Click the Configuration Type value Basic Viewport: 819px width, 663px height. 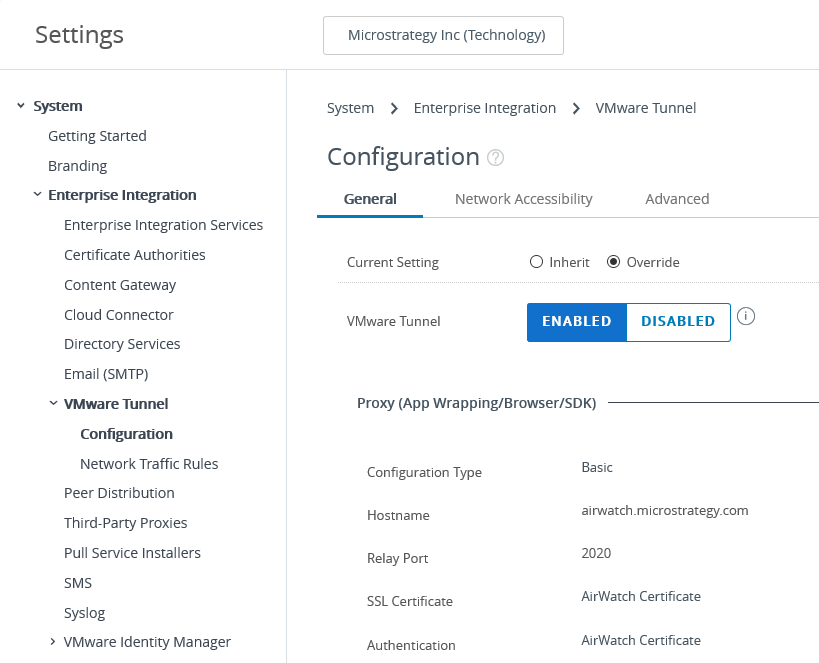[596, 467]
